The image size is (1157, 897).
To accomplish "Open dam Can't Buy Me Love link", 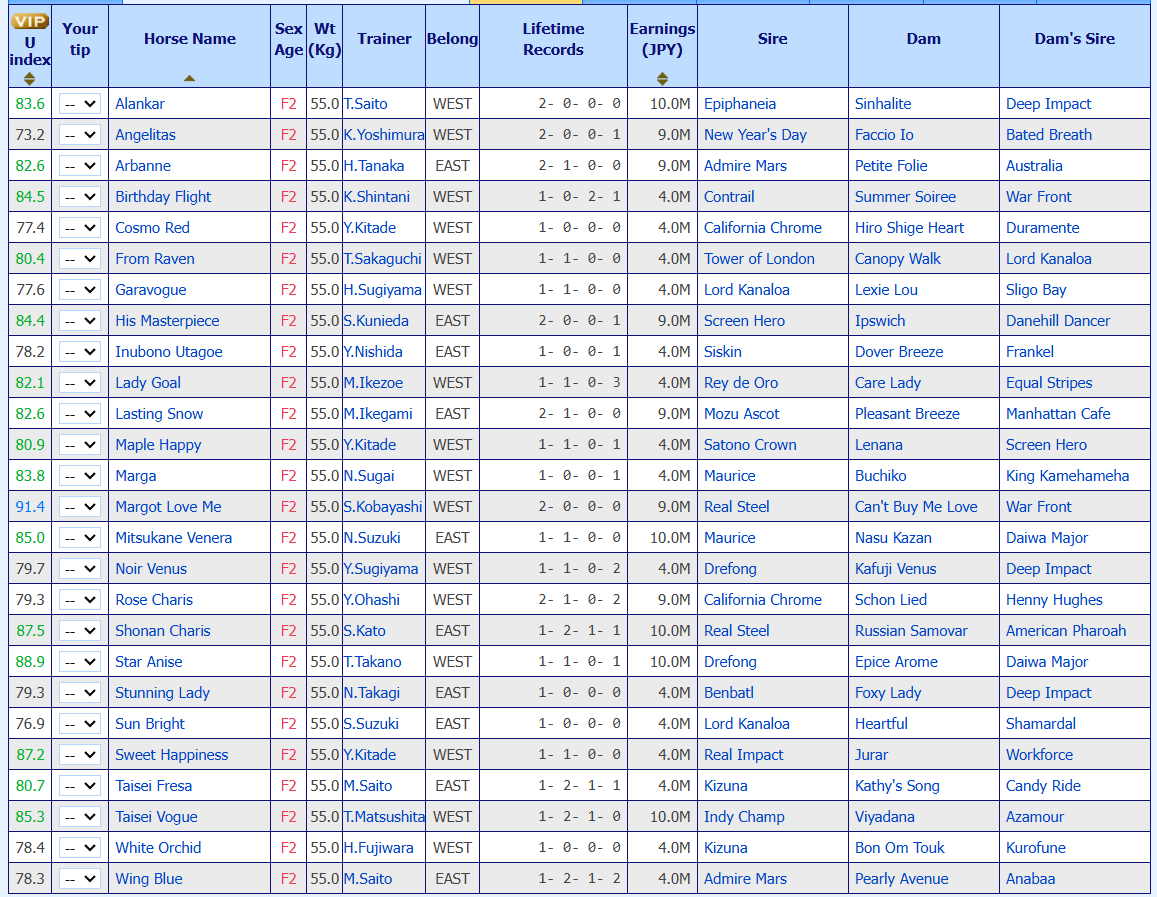I will [916, 507].
